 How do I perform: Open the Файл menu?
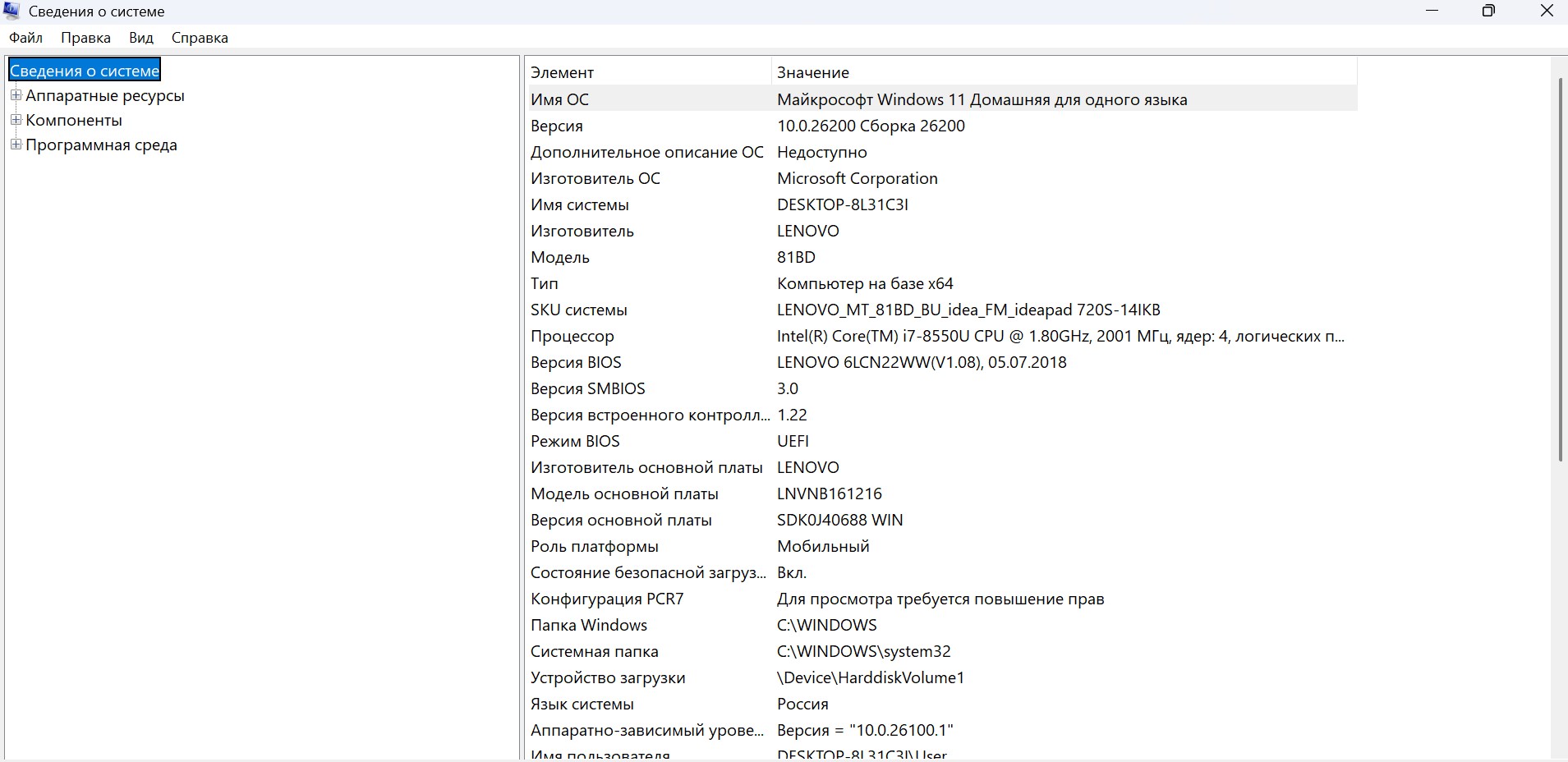coord(26,38)
